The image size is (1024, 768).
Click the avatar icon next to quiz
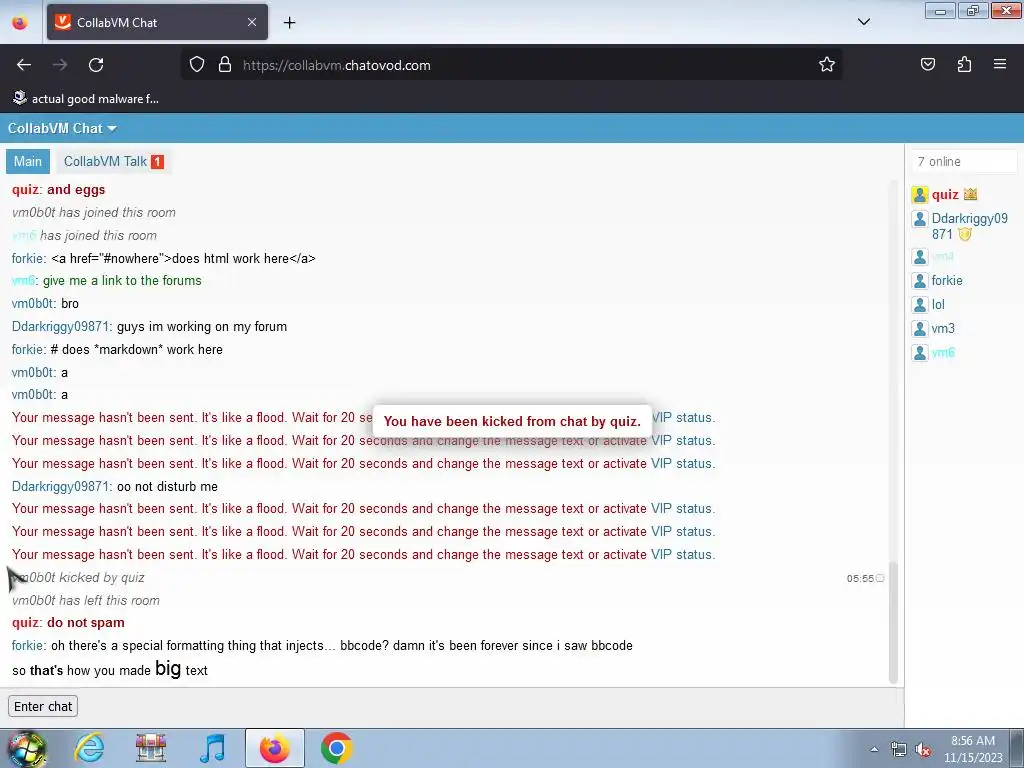[x=920, y=195]
